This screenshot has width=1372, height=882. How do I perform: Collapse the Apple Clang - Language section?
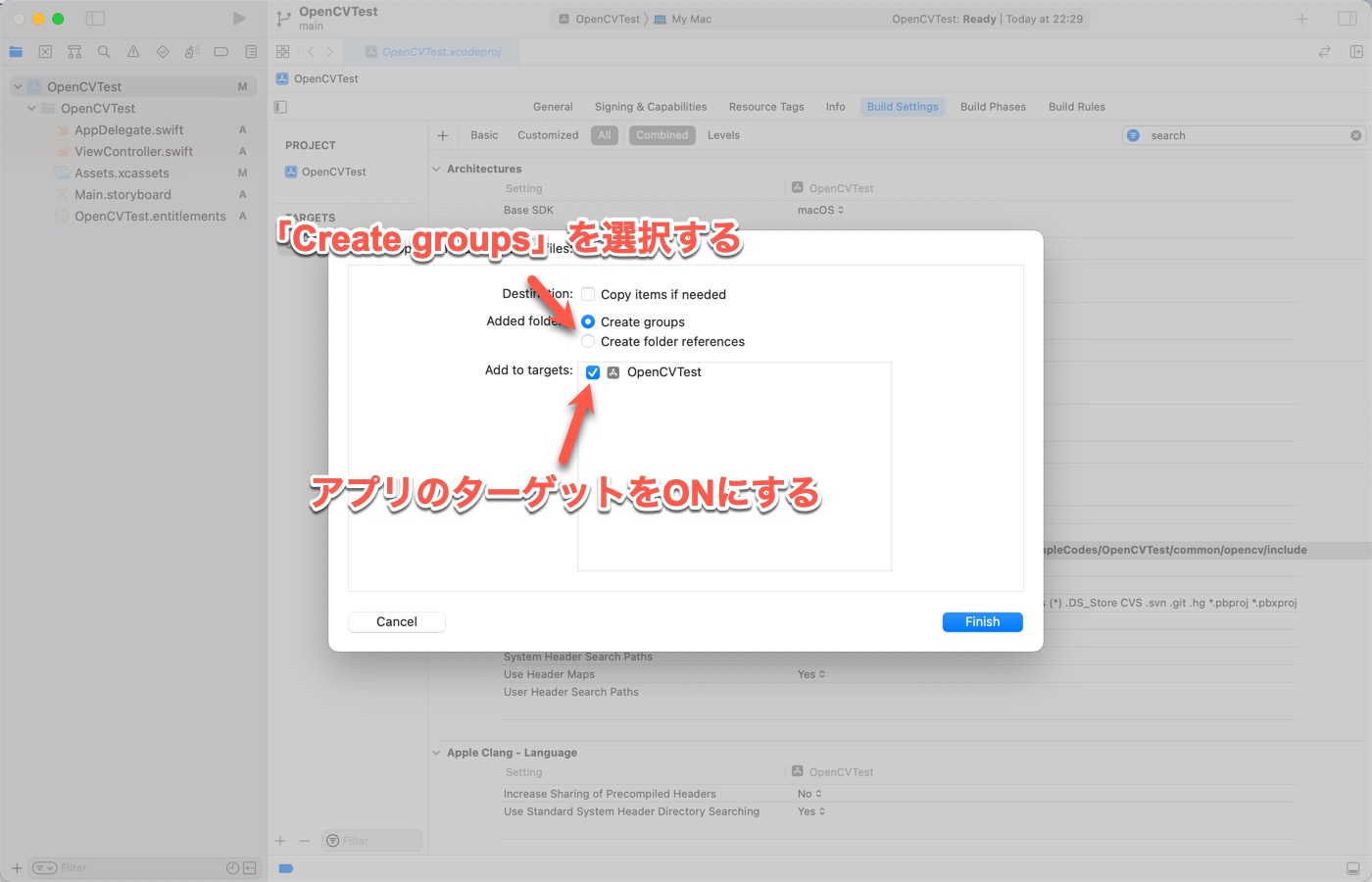click(437, 753)
